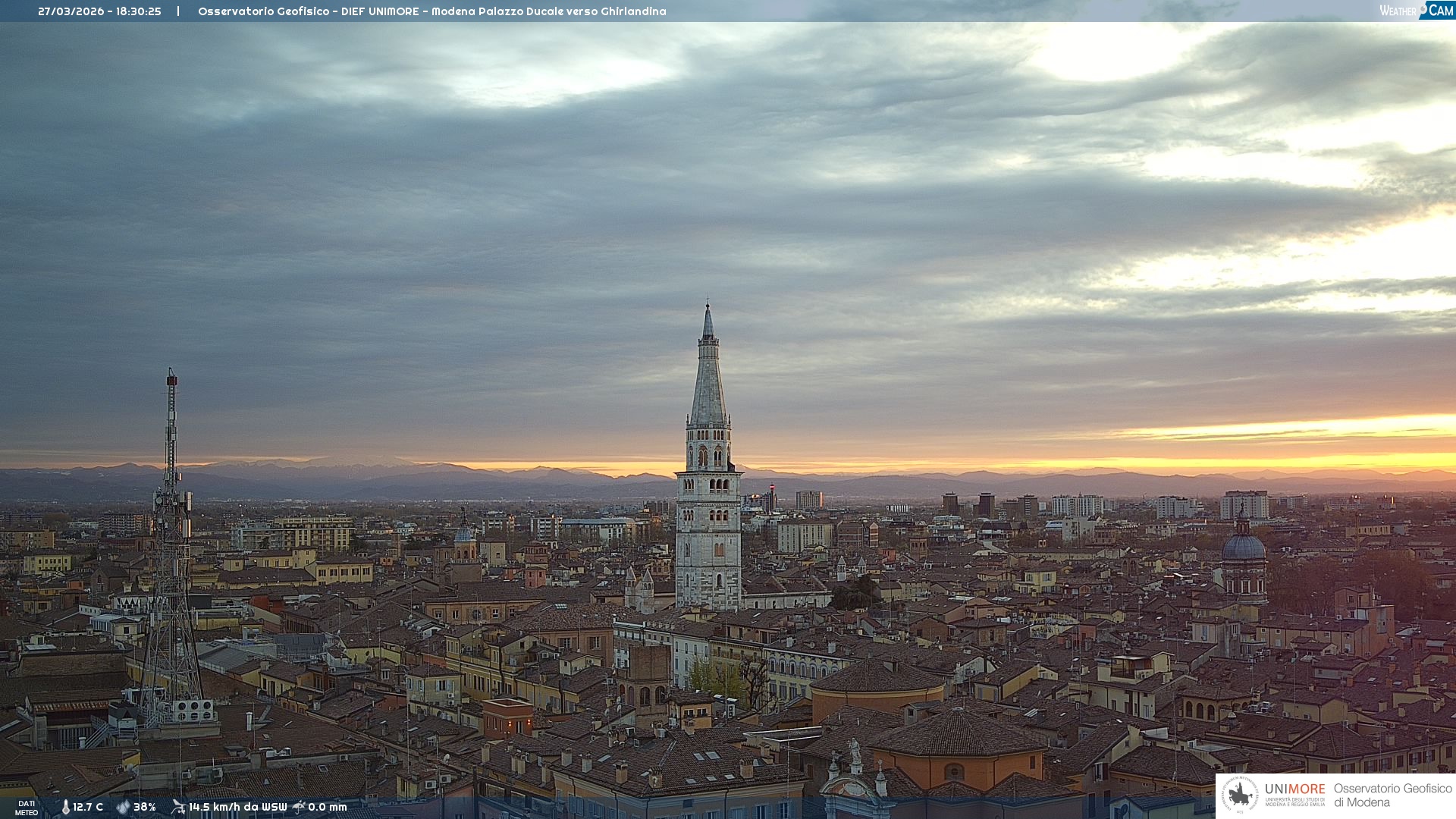Screen dimensions: 1456x819
Task: Select the 14.5 km/h da WSW wind reading
Action: [237, 808]
